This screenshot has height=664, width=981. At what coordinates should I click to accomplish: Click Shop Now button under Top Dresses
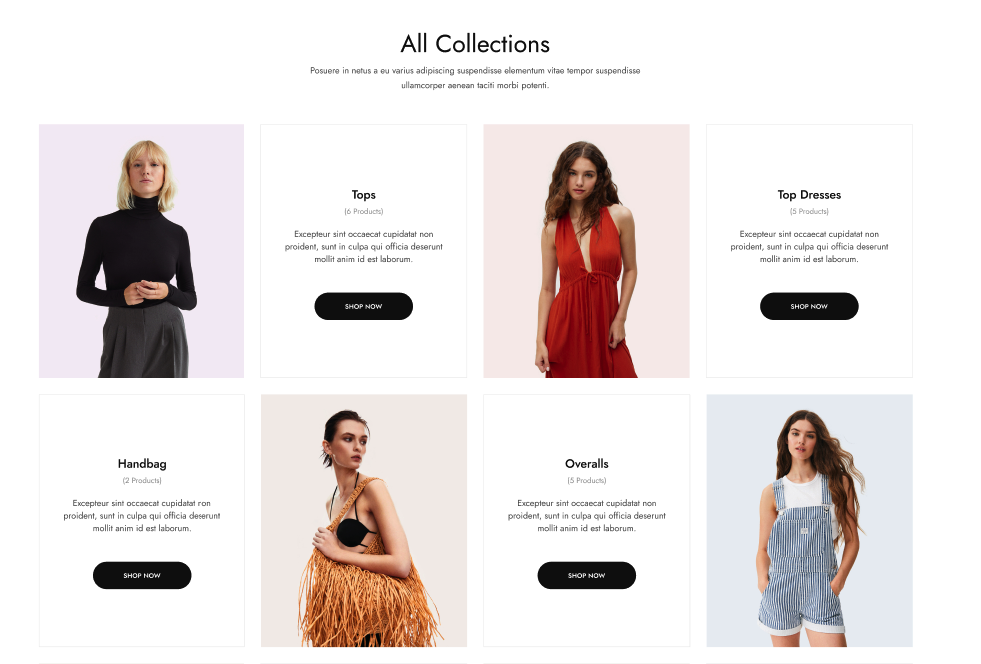(x=809, y=306)
